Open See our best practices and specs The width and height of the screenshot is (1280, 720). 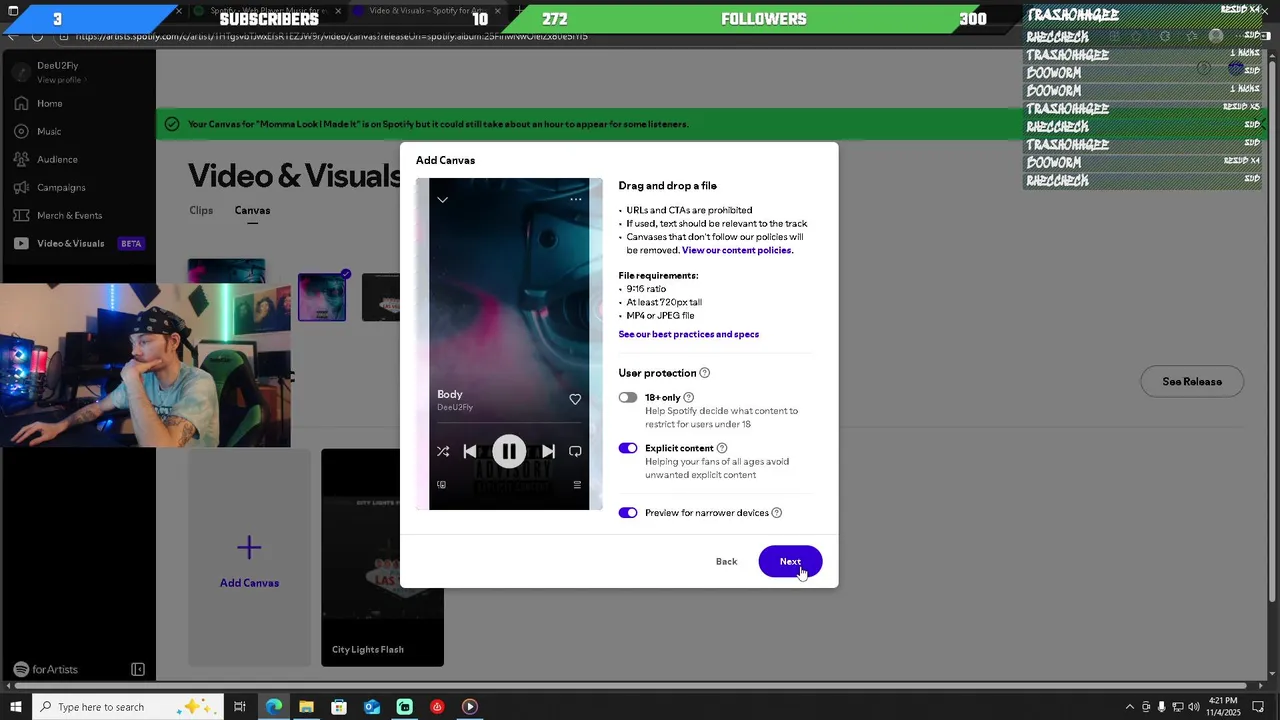[689, 334]
